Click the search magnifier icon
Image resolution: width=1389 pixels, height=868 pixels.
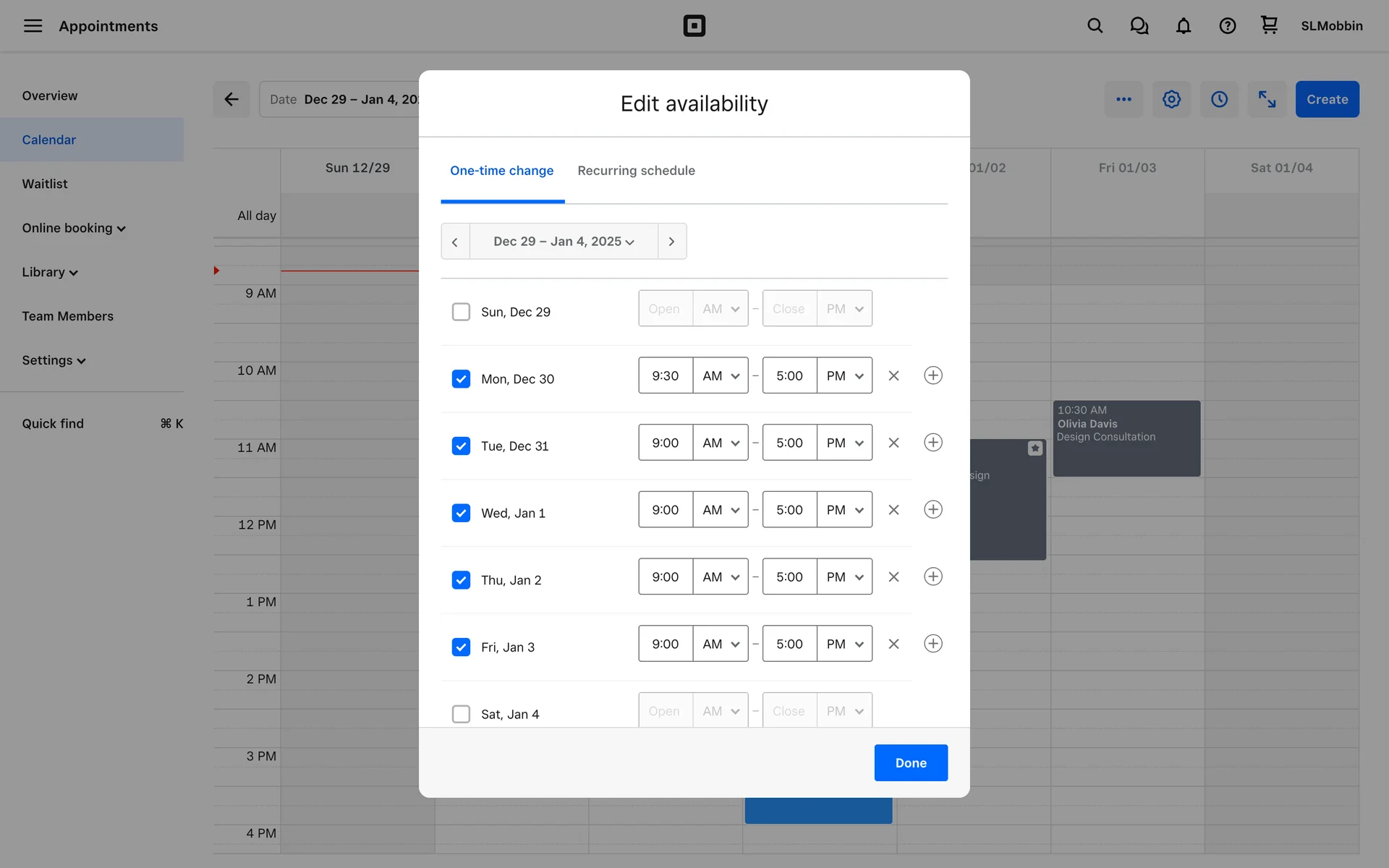[1095, 26]
